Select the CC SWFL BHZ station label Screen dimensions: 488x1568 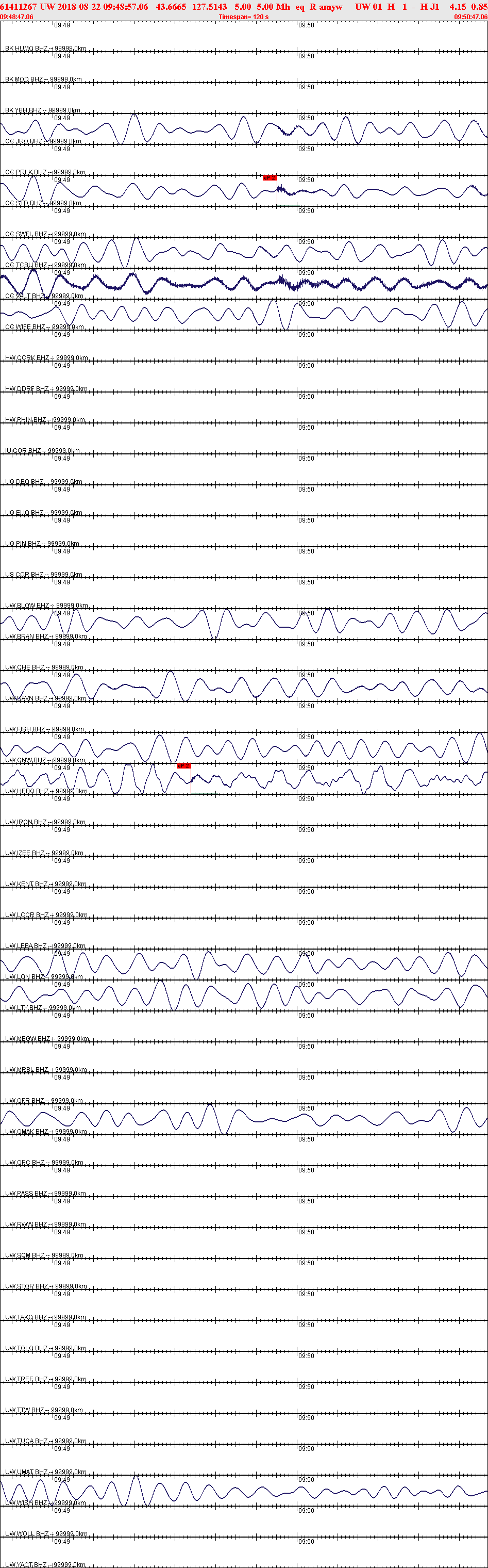point(46,234)
